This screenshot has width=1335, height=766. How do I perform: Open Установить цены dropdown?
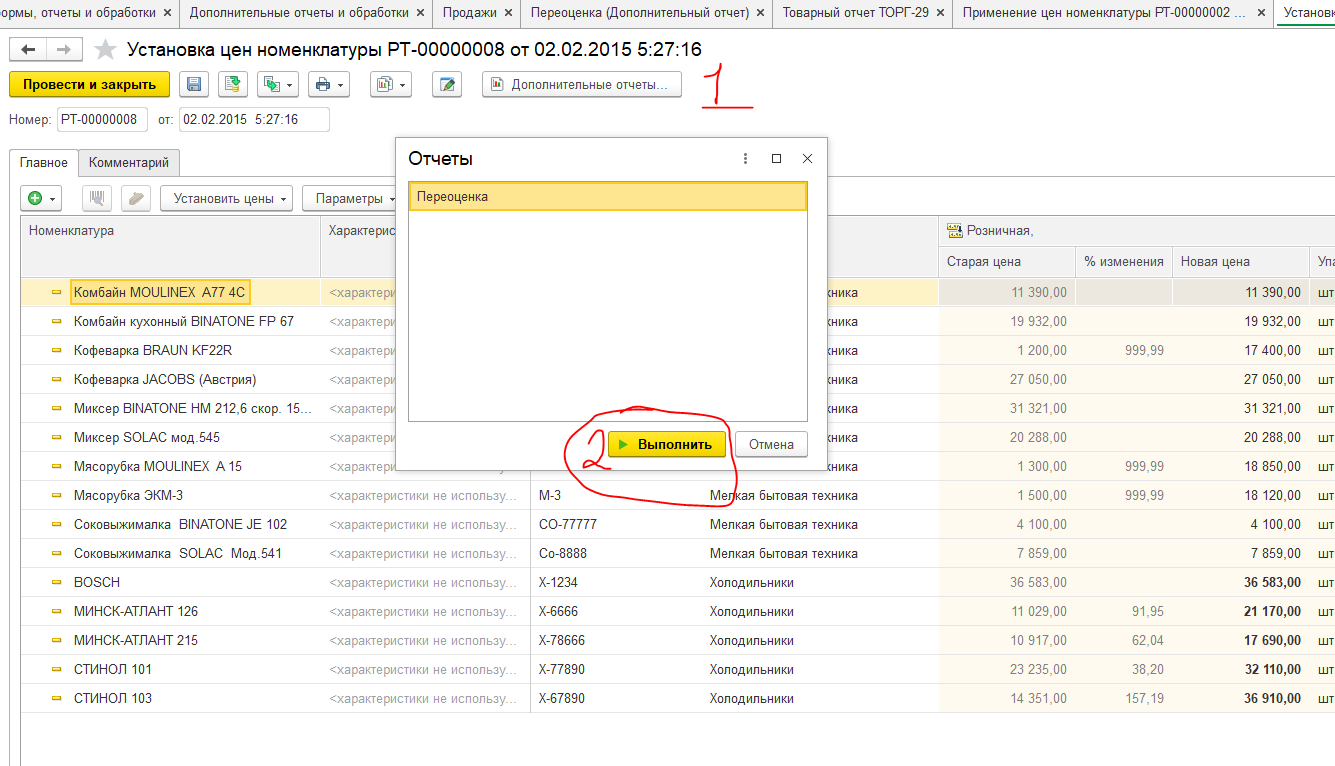[x=226, y=198]
